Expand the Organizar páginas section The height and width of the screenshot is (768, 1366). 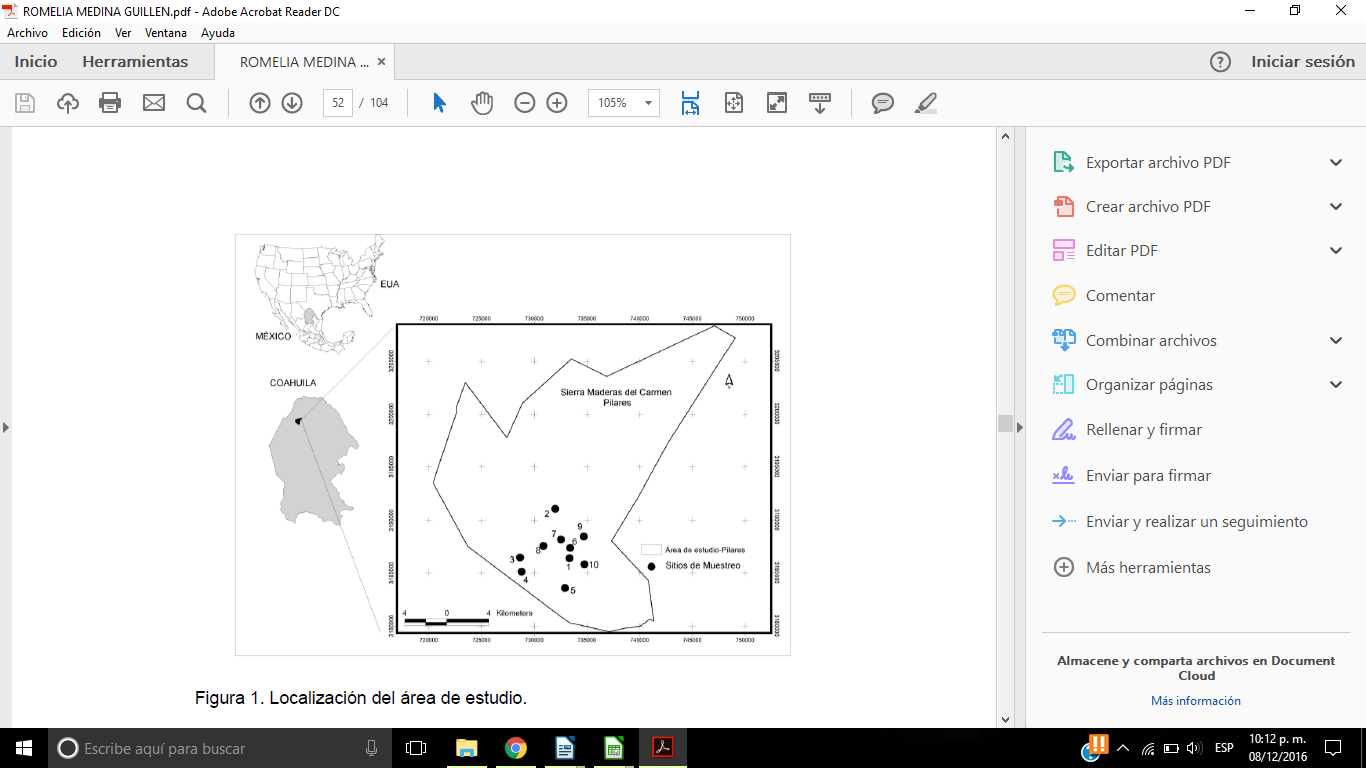(1336, 385)
